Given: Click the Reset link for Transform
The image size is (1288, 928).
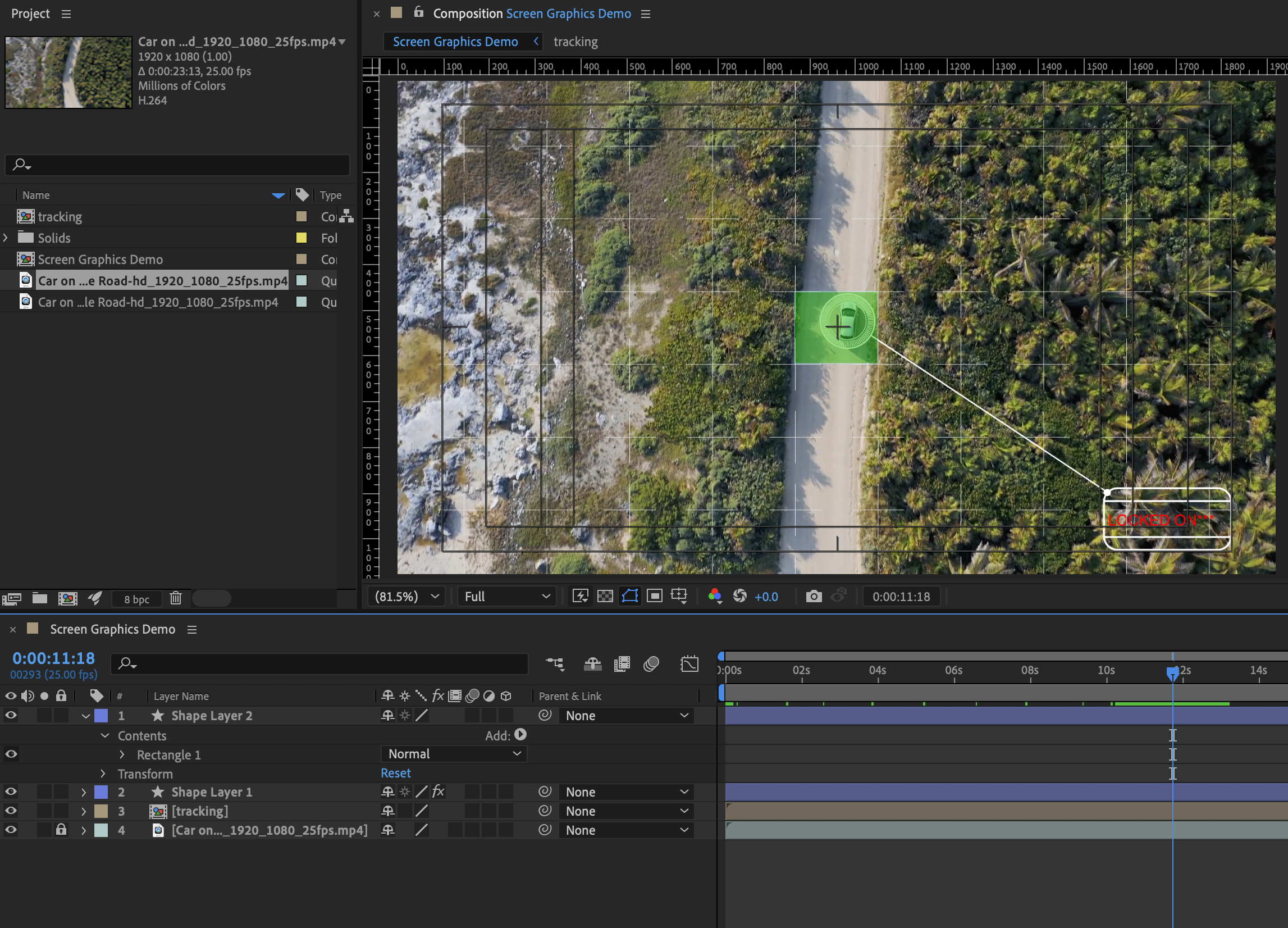Looking at the screenshot, I should 395,774.
